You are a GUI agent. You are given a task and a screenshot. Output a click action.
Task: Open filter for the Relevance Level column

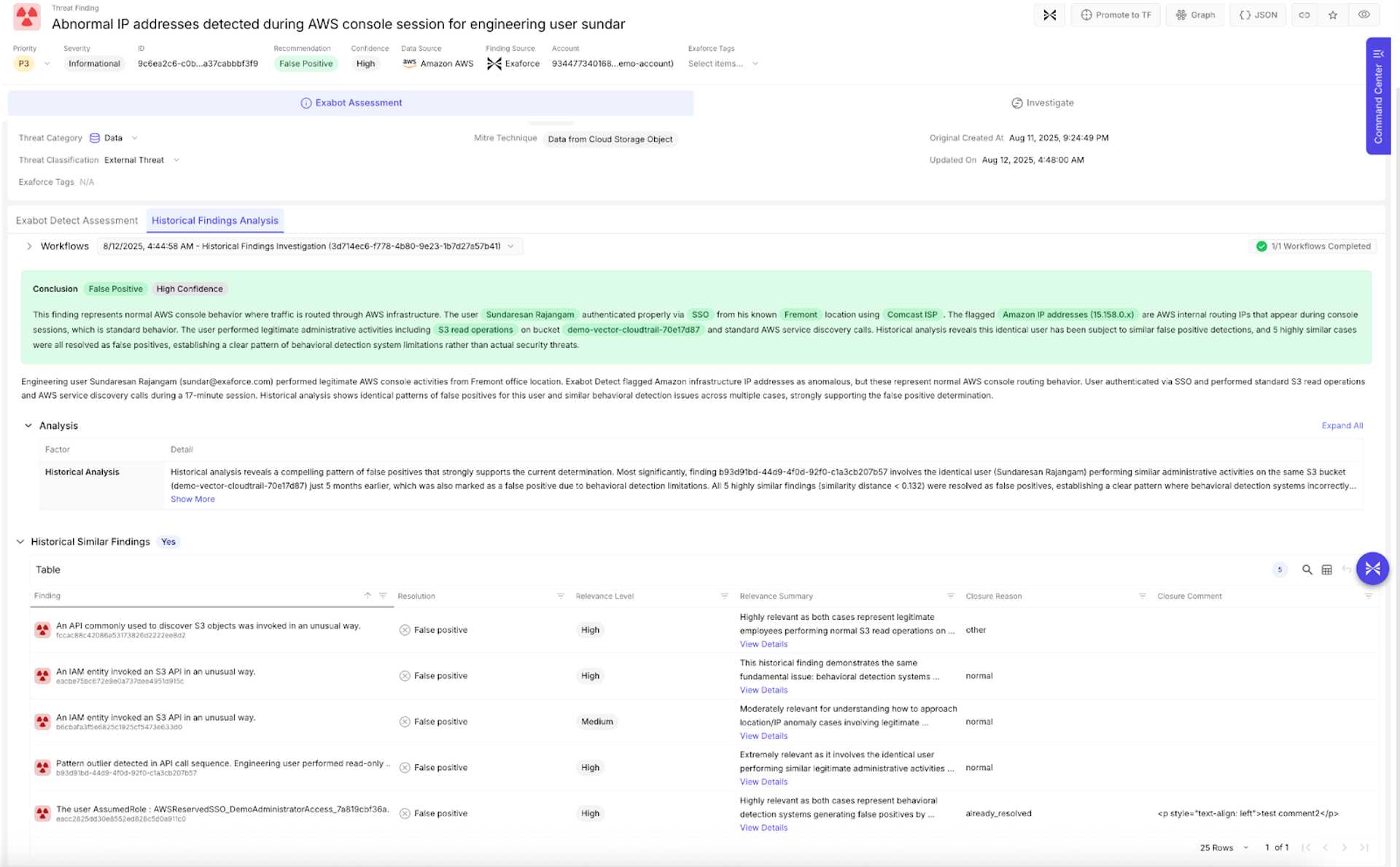click(724, 596)
